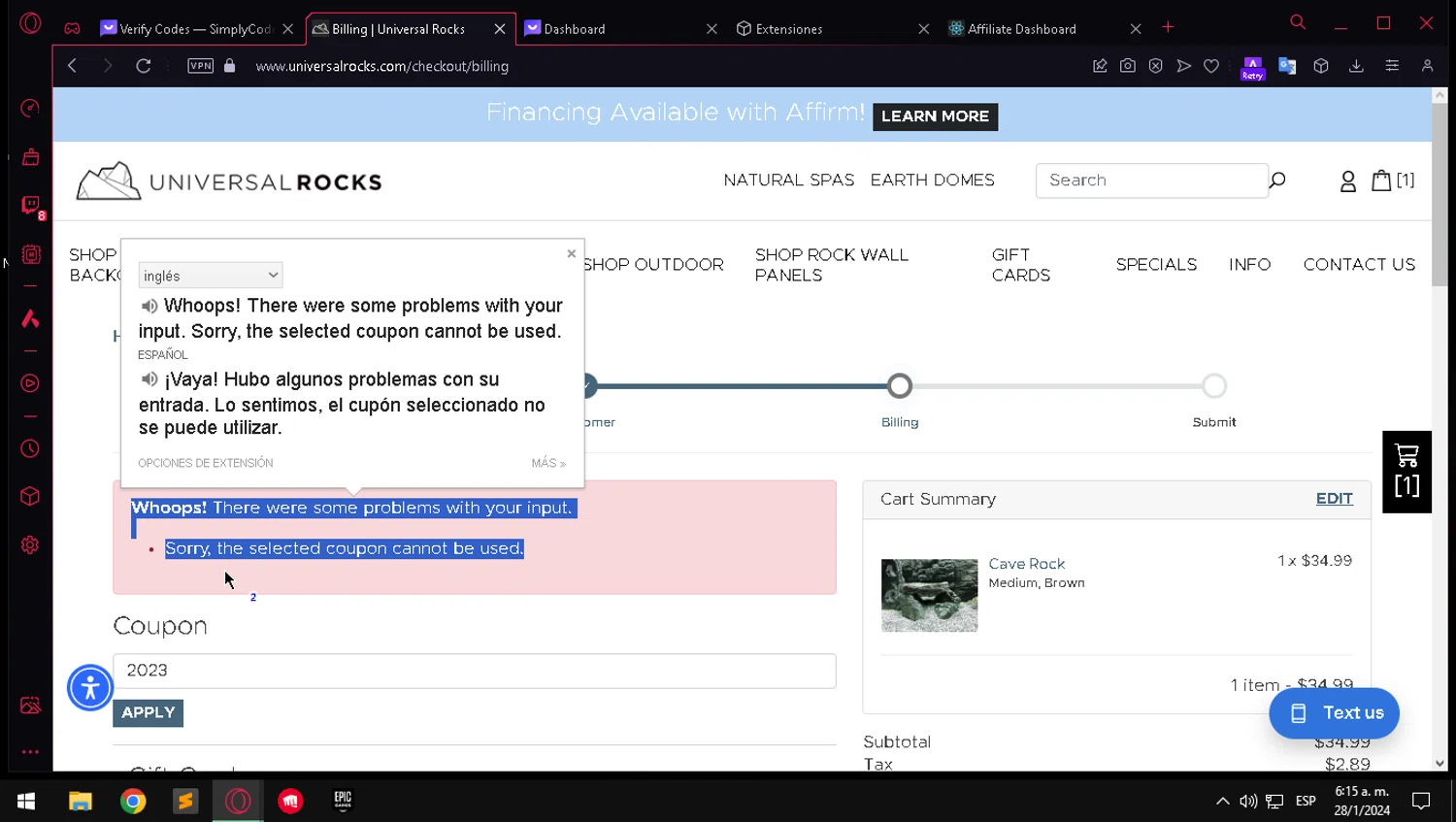The height and width of the screenshot is (822, 1456).
Task: Focus the site Search box
Action: (x=1151, y=181)
